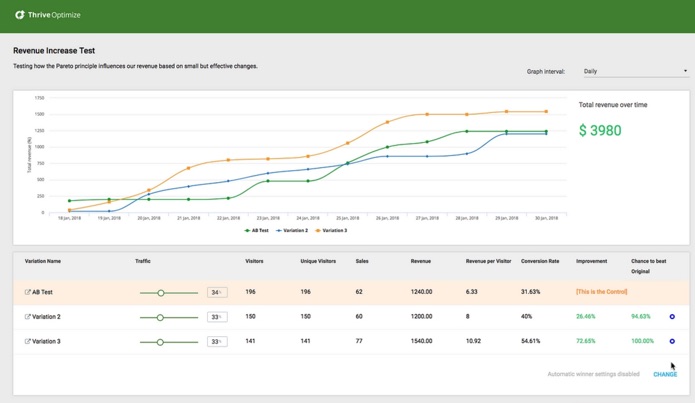Screen dimensions: 695x403
Task: Open the Graph interval Daily dropdown
Action: tap(636, 71)
